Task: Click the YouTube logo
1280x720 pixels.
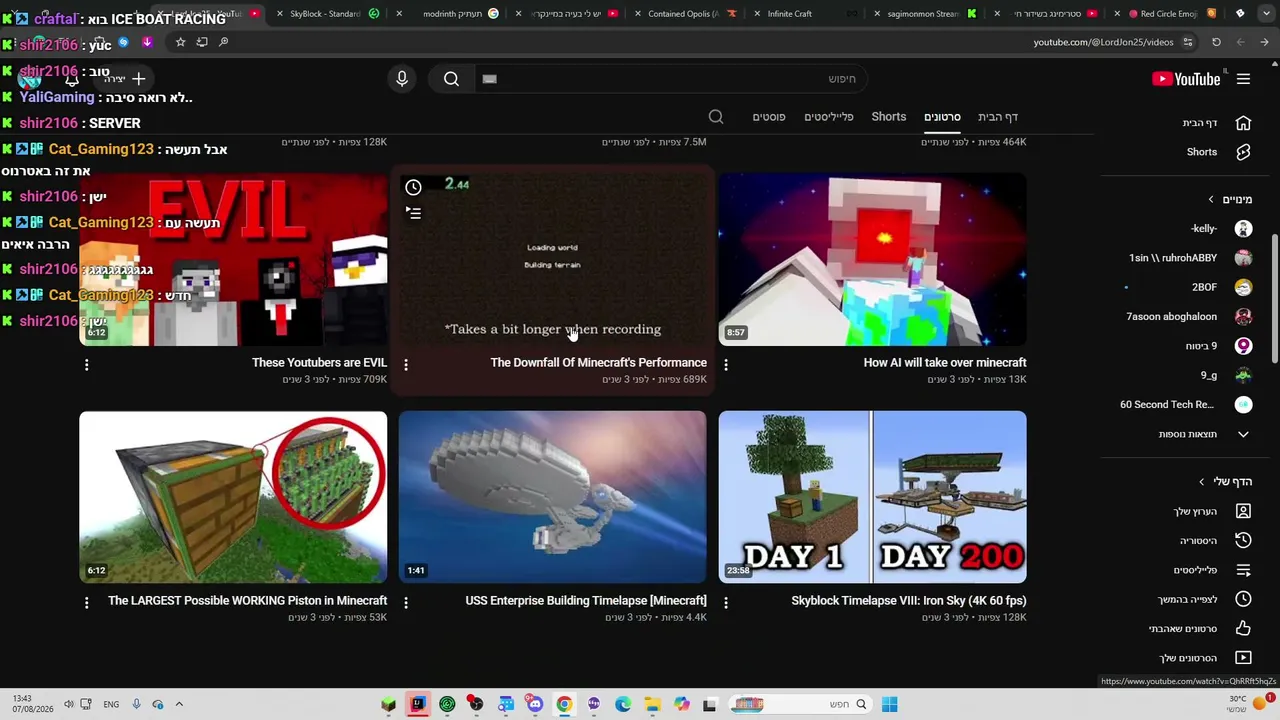Action: [1186, 79]
